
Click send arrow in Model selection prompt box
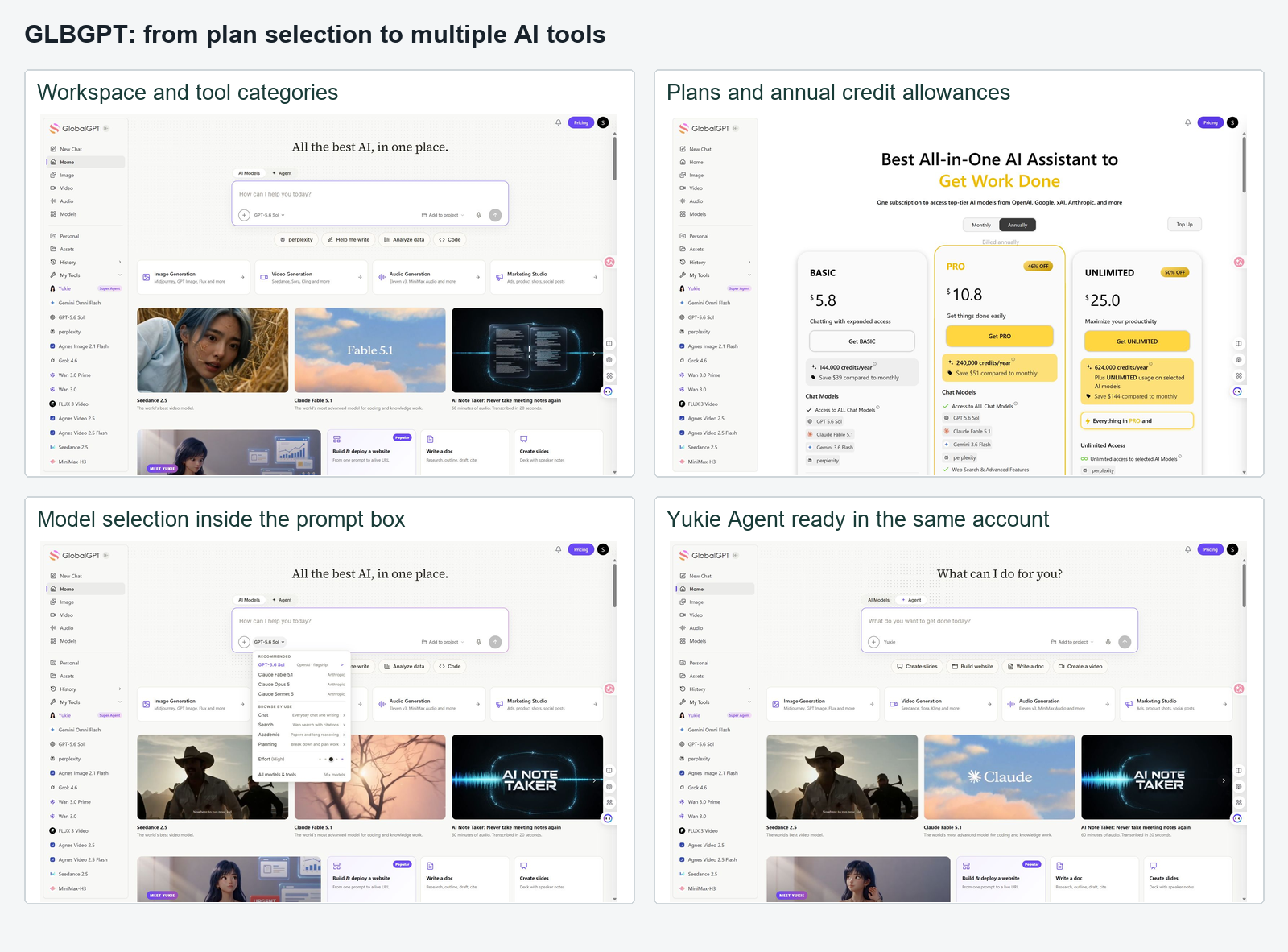(495, 642)
